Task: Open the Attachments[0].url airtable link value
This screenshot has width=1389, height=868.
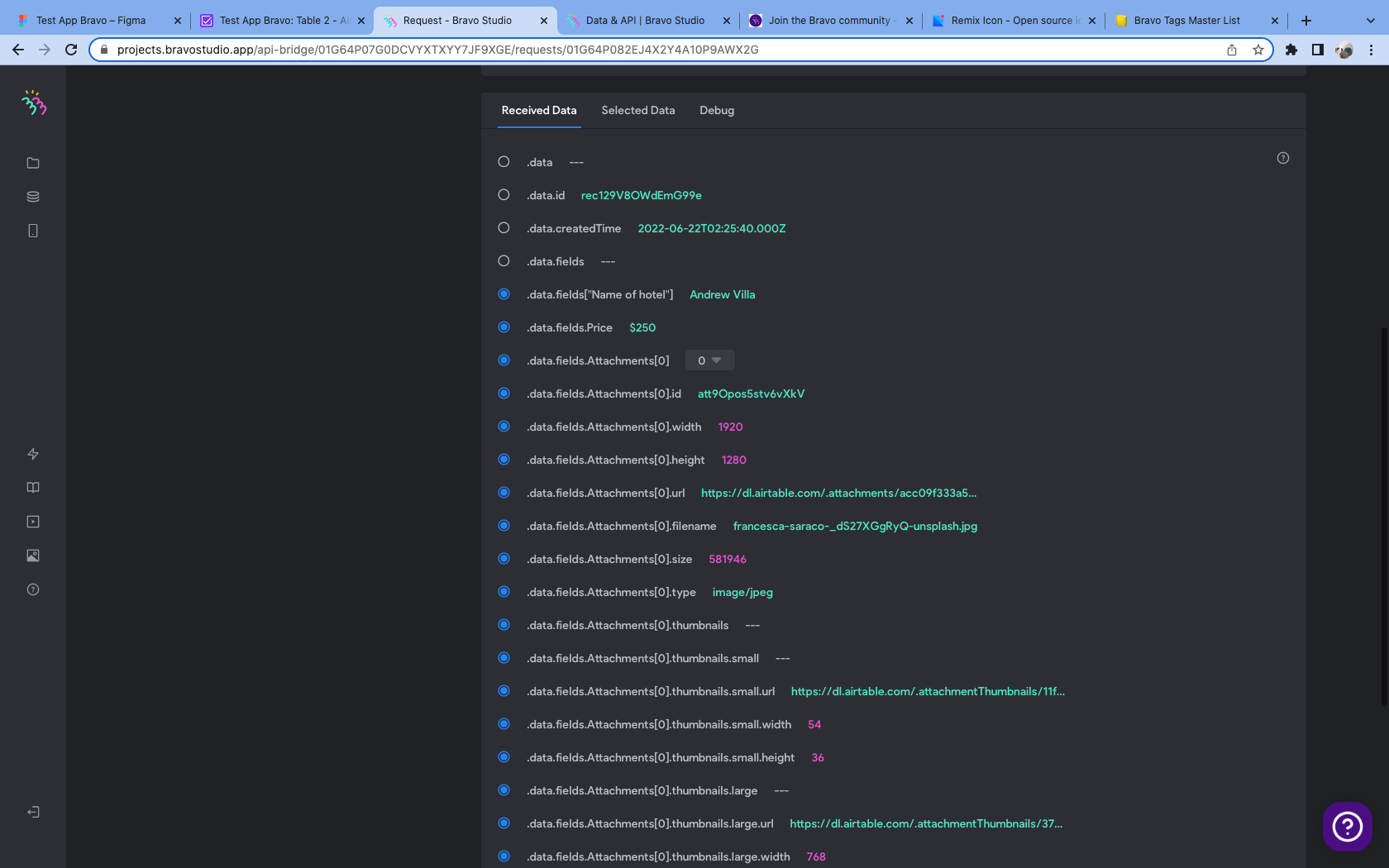Action: (838, 494)
